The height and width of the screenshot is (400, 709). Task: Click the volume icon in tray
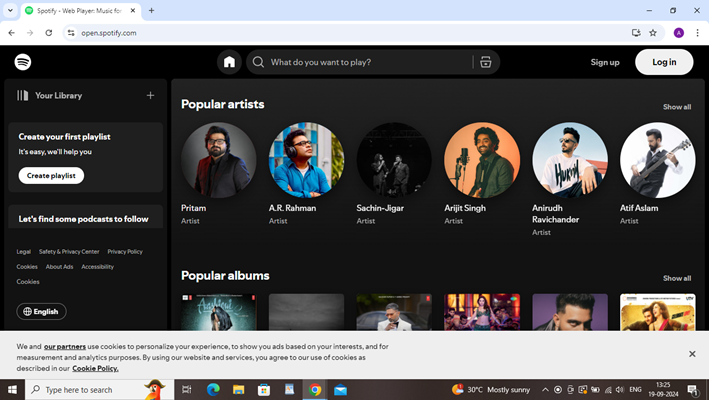click(x=619, y=390)
